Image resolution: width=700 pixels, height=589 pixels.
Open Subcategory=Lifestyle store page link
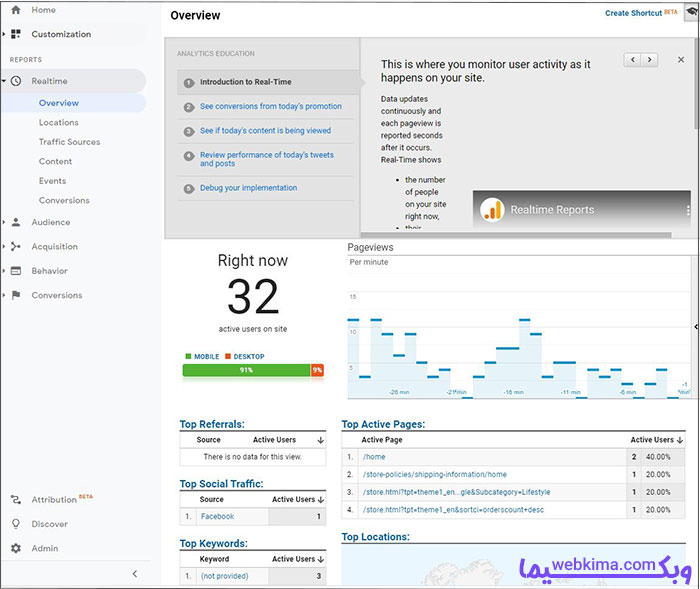(x=456, y=492)
